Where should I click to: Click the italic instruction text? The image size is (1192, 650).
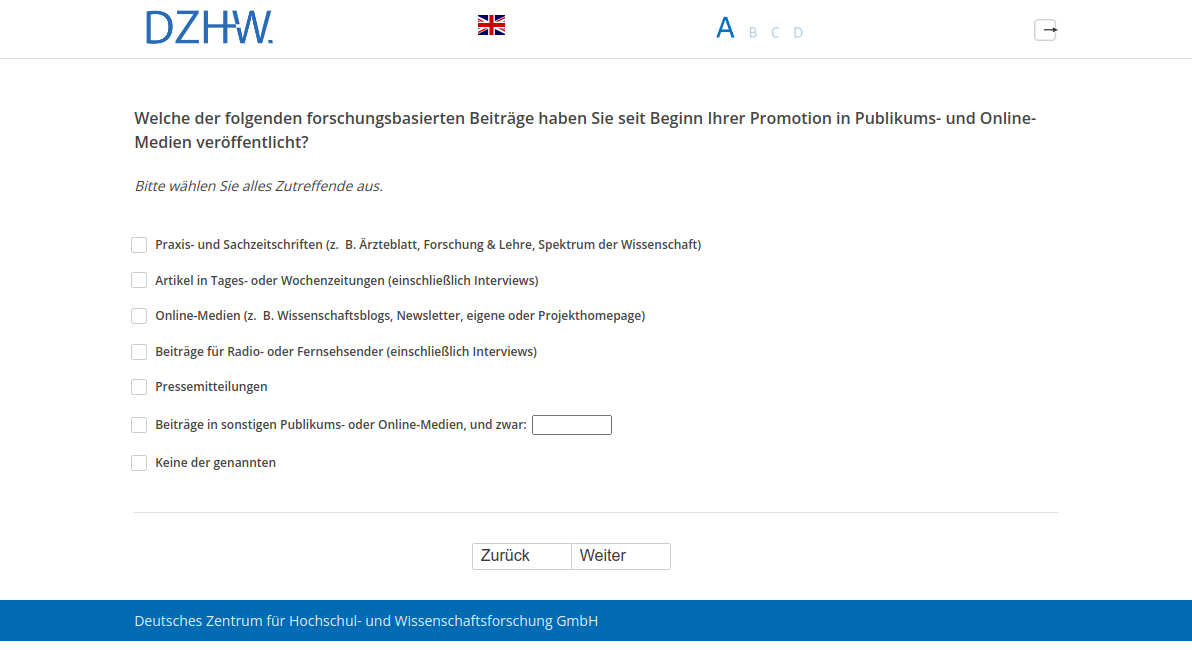click(258, 186)
